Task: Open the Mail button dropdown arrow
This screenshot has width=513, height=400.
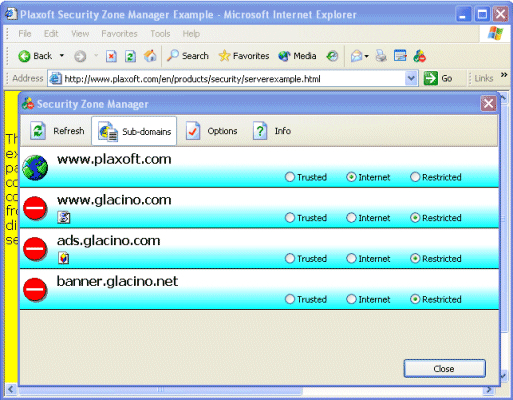Action: (367, 56)
